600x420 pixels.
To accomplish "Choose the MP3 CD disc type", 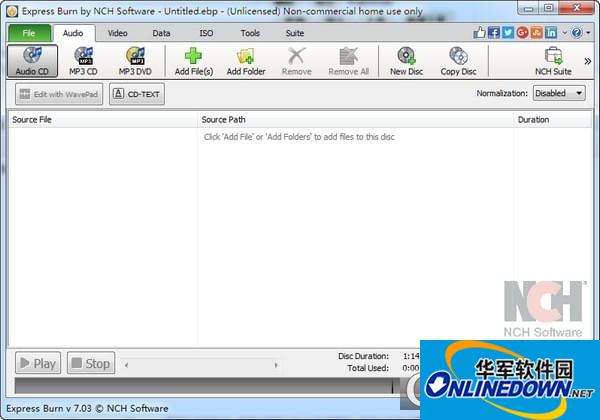I will (x=84, y=61).
